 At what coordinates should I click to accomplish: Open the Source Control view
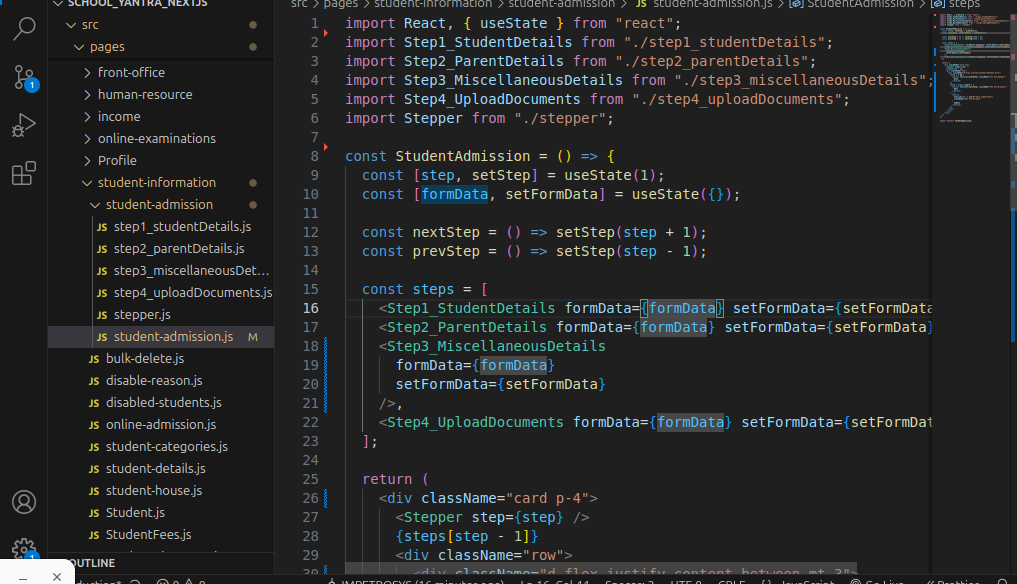[23, 77]
